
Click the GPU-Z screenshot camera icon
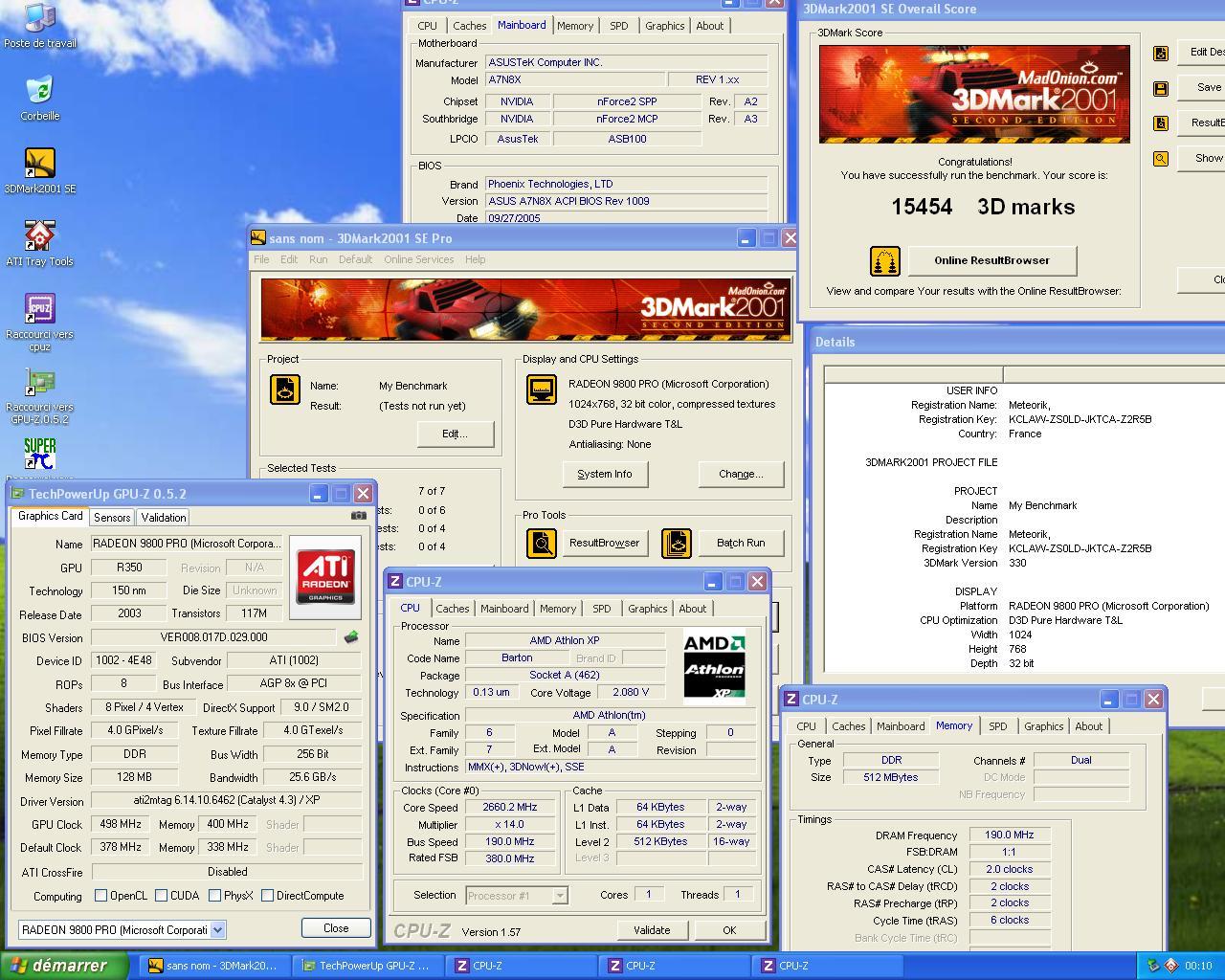[358, 515]
